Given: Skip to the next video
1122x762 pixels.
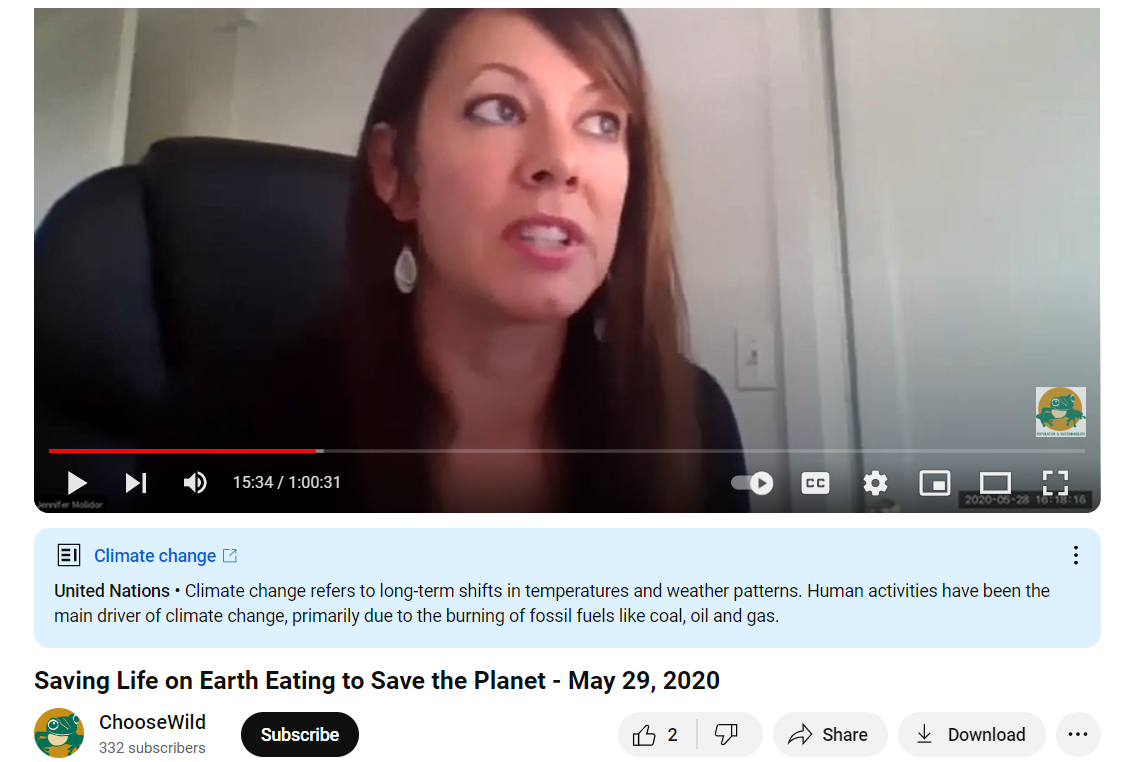Looking at the screenshot, I should [x=136, y=483].
